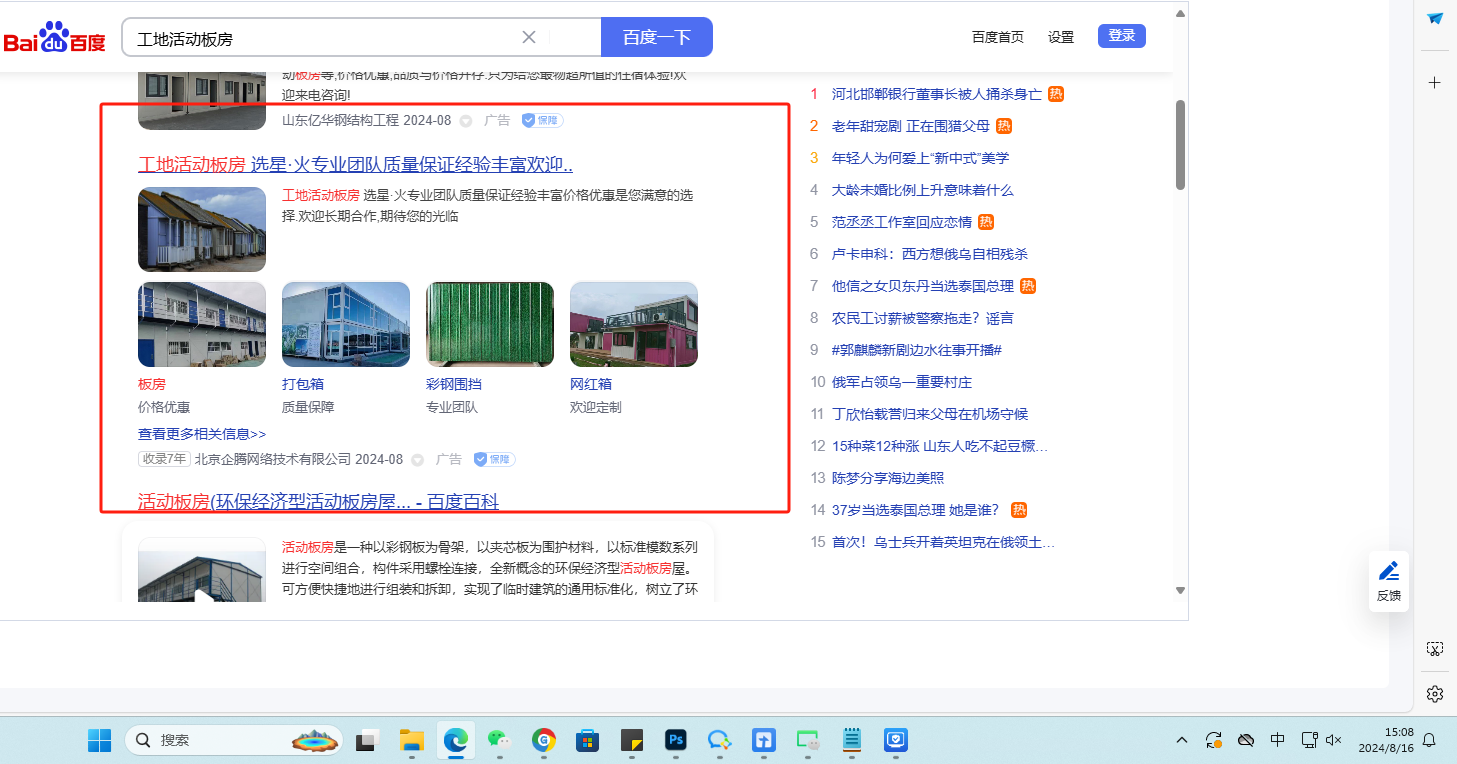This screenshot has width=1457, height=764.
Task: Show hidden system tray icons
Action: tap(1182, 740)
